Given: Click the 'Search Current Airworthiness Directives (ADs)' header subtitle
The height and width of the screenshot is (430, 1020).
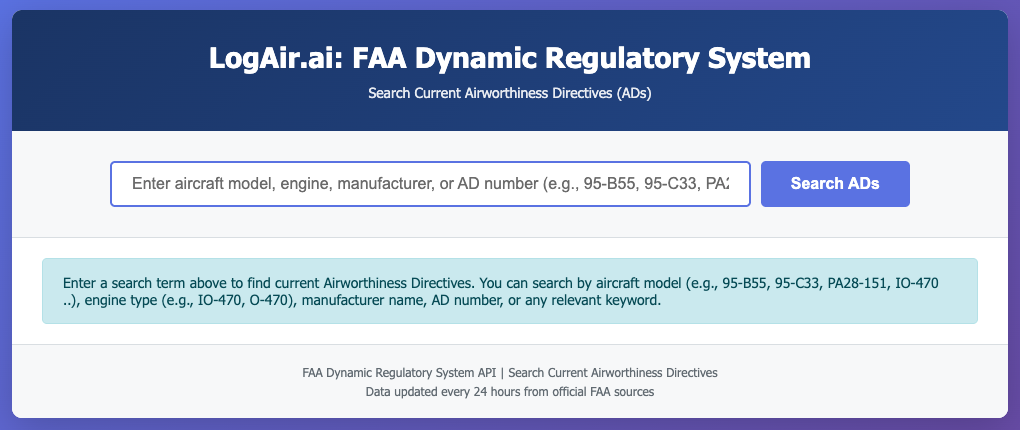Looking at the screenshot, I should [x=509, y=93].
